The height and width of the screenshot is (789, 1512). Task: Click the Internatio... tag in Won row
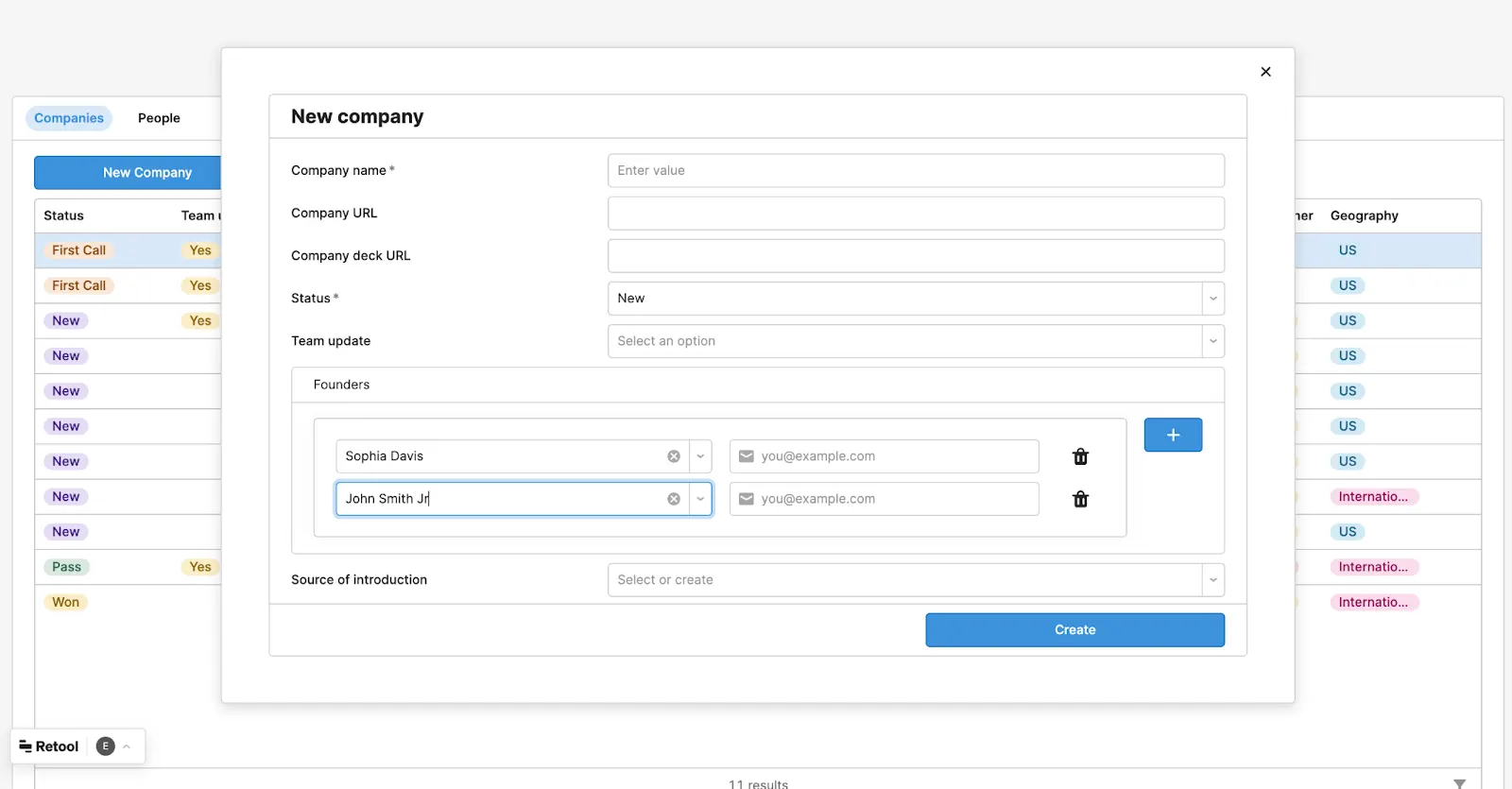1373,602
